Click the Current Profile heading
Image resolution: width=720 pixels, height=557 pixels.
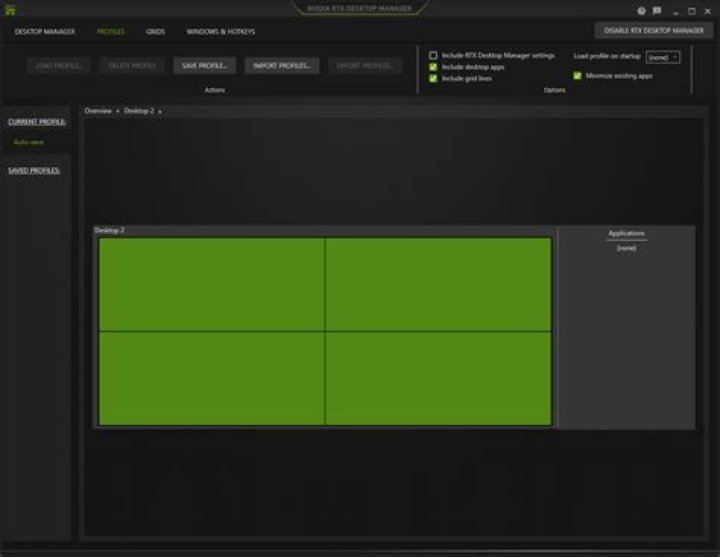(37, 122)
